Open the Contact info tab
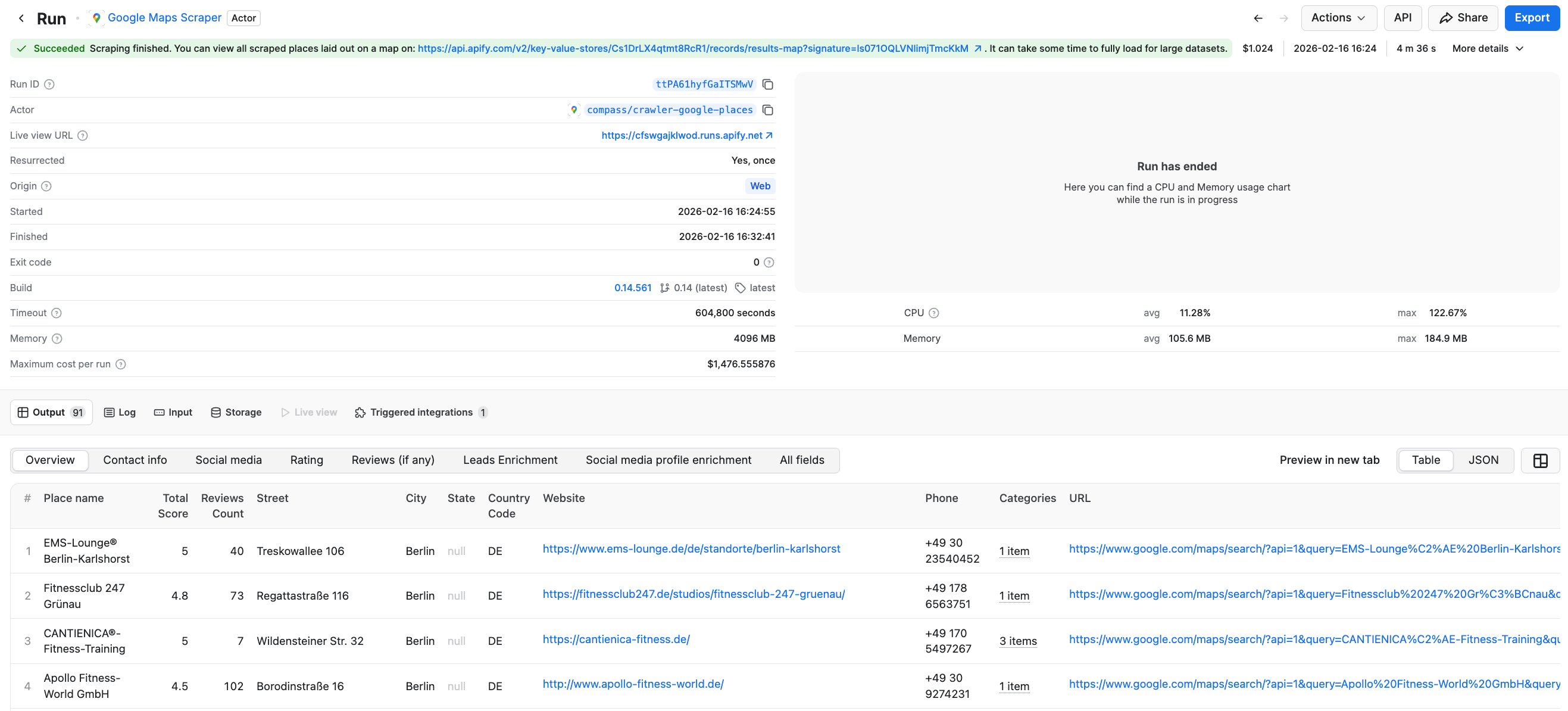 [x=135, y=460]
